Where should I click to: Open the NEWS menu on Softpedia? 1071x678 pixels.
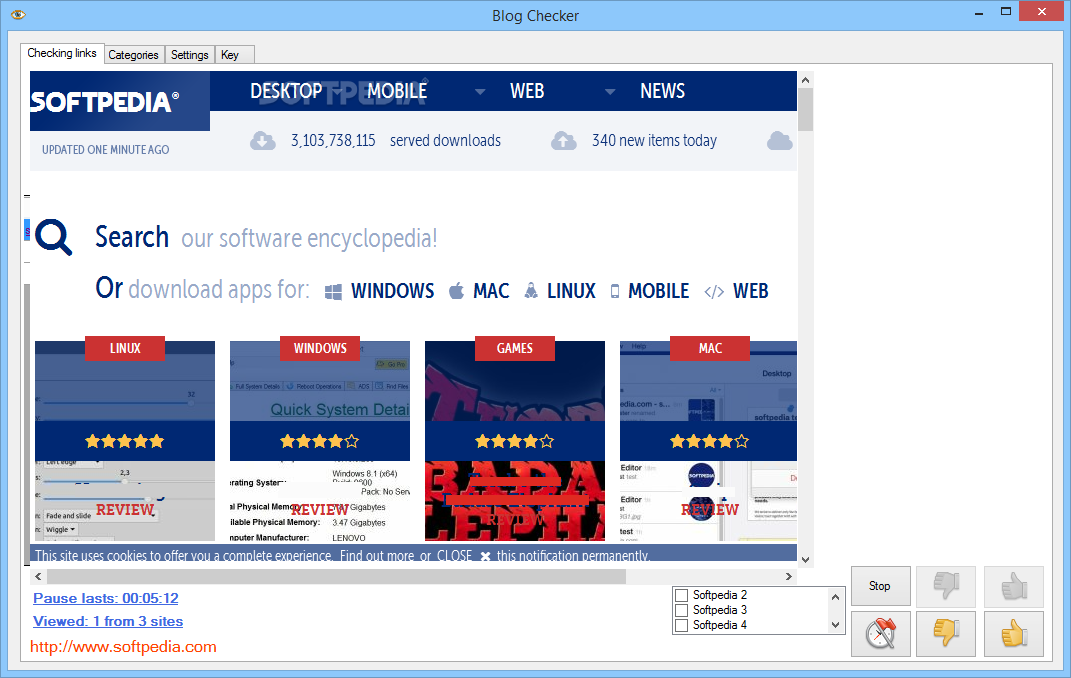662,91
